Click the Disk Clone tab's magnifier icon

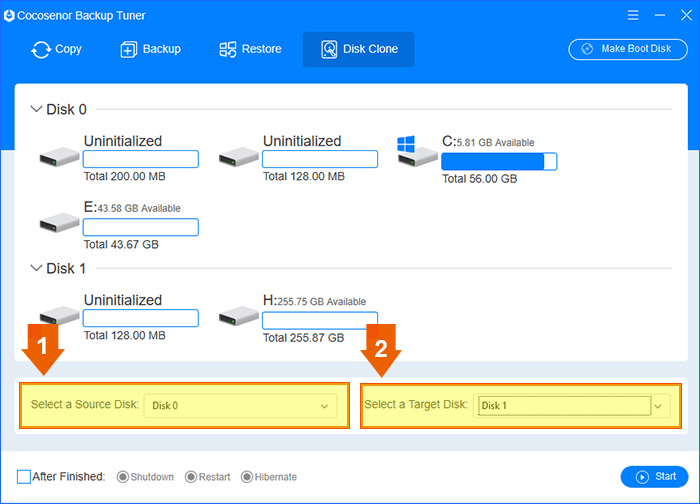point(329,50)
